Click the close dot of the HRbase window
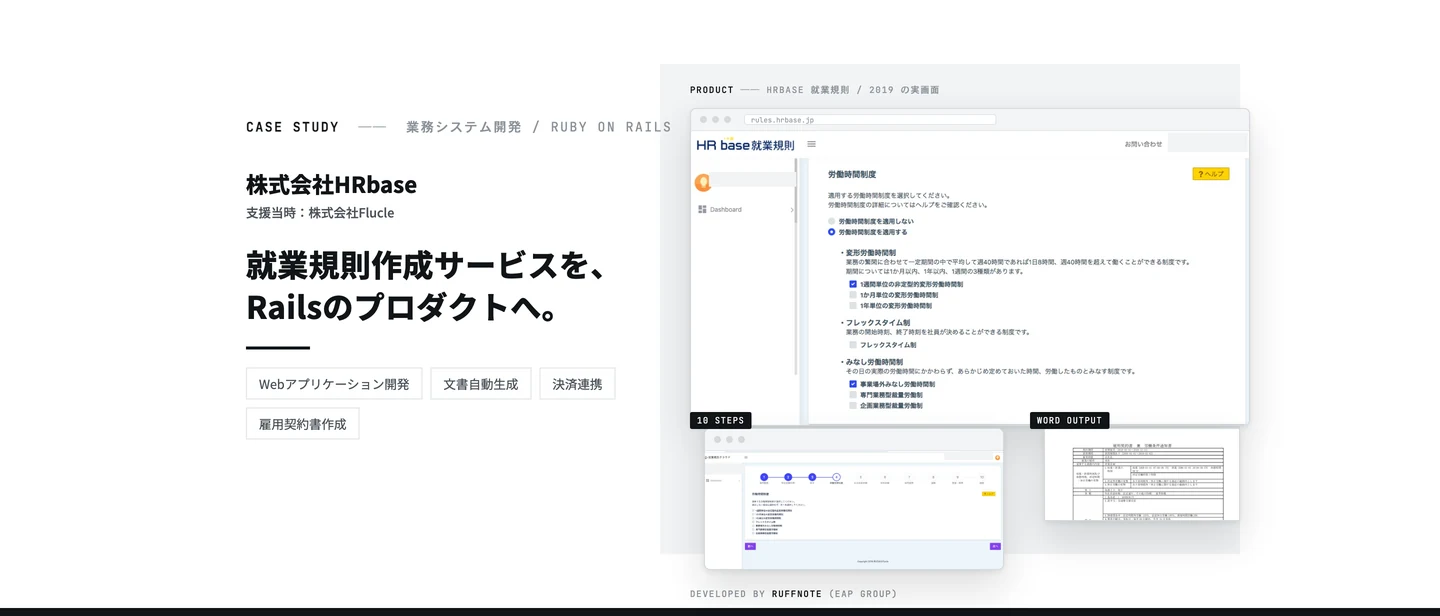The width and height of the screenshot is (1440, 616). (x=703, y=119)
